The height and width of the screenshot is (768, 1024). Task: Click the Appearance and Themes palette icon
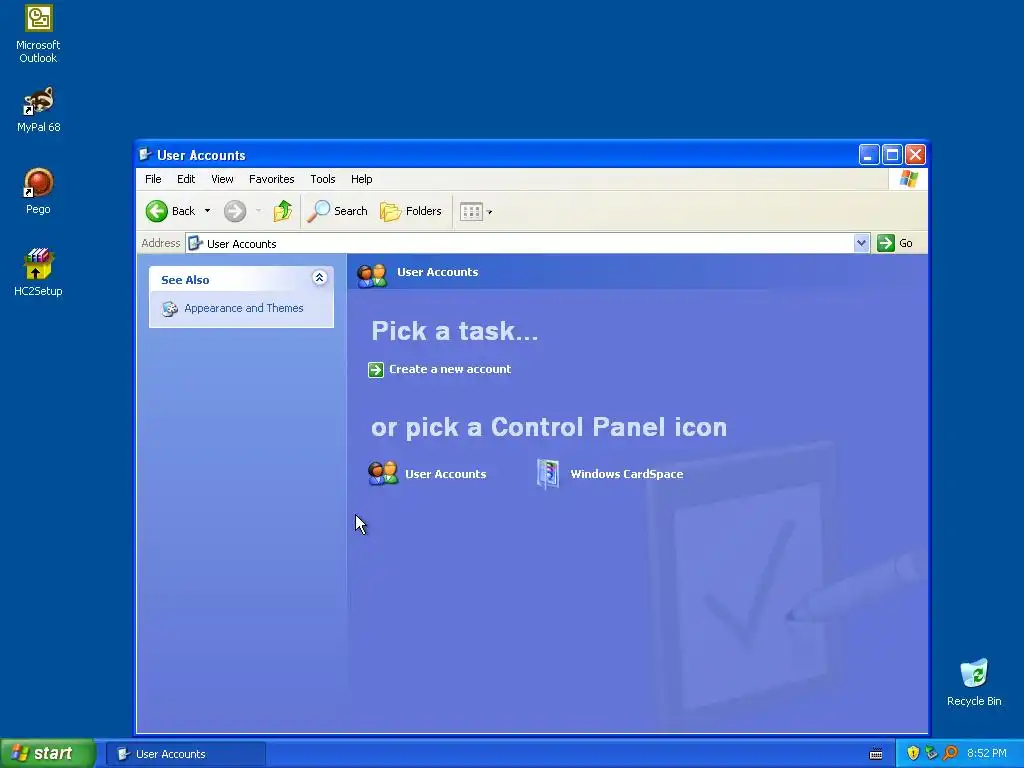coord(170,308)
